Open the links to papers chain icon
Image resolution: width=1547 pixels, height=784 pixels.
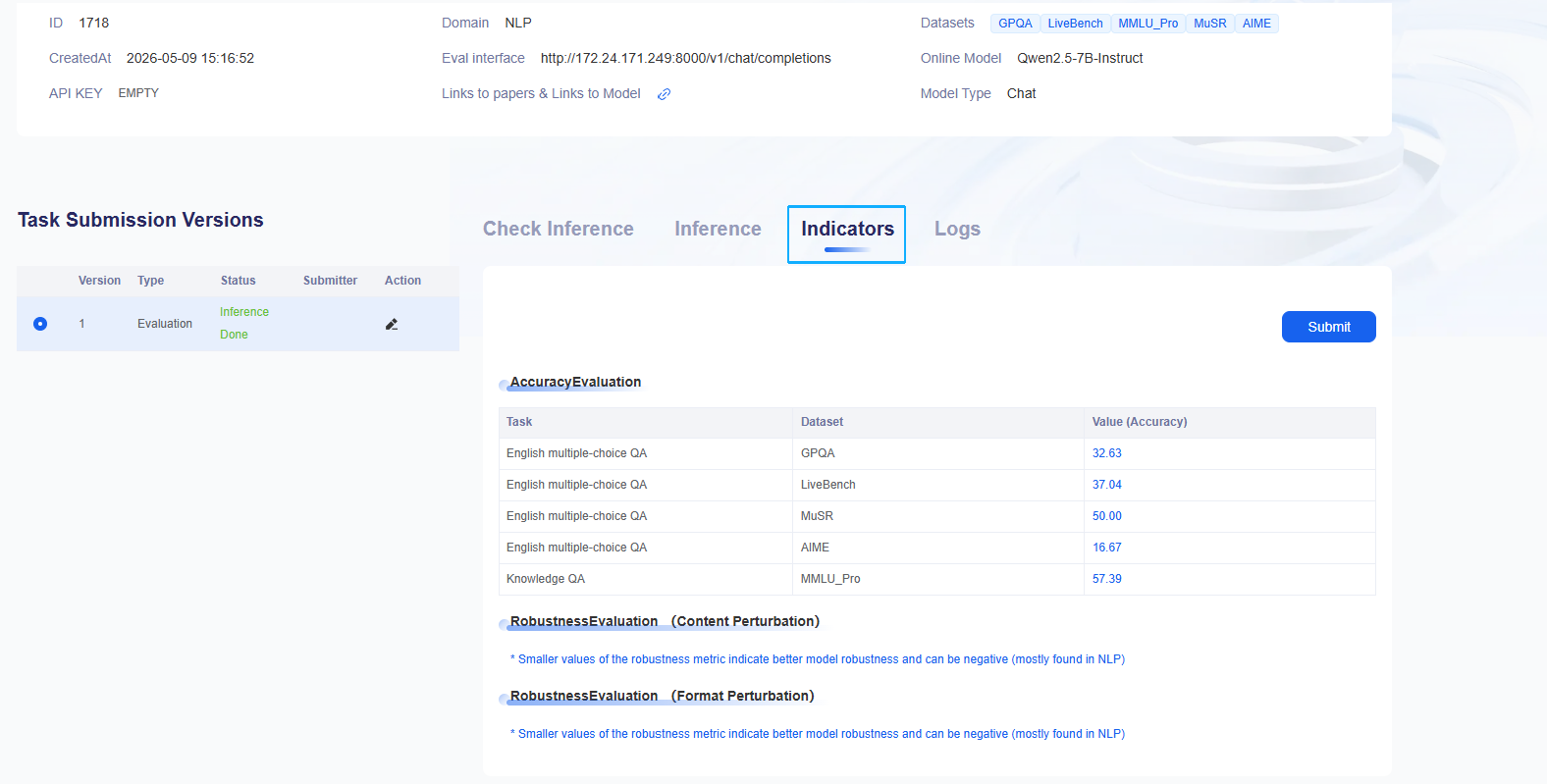tap(664, 94)
